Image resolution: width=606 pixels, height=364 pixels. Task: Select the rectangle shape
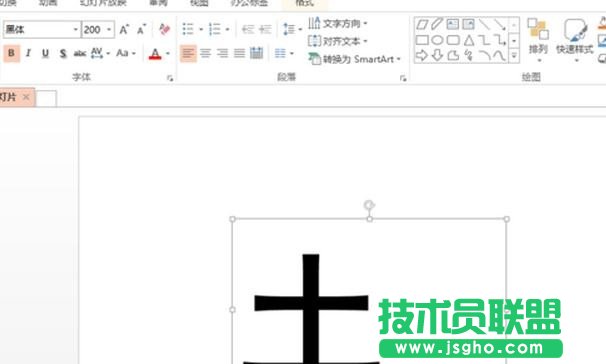(422, 40)
